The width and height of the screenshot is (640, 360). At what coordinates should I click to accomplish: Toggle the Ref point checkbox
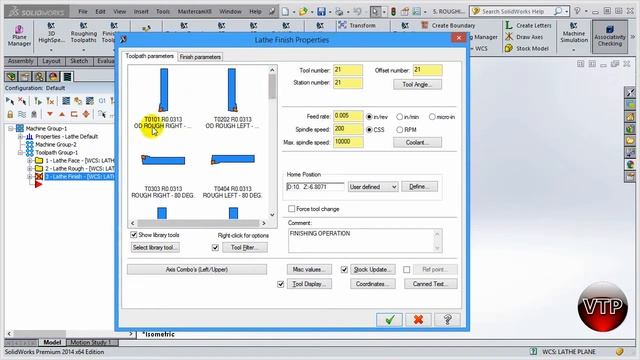pos(407,269)
